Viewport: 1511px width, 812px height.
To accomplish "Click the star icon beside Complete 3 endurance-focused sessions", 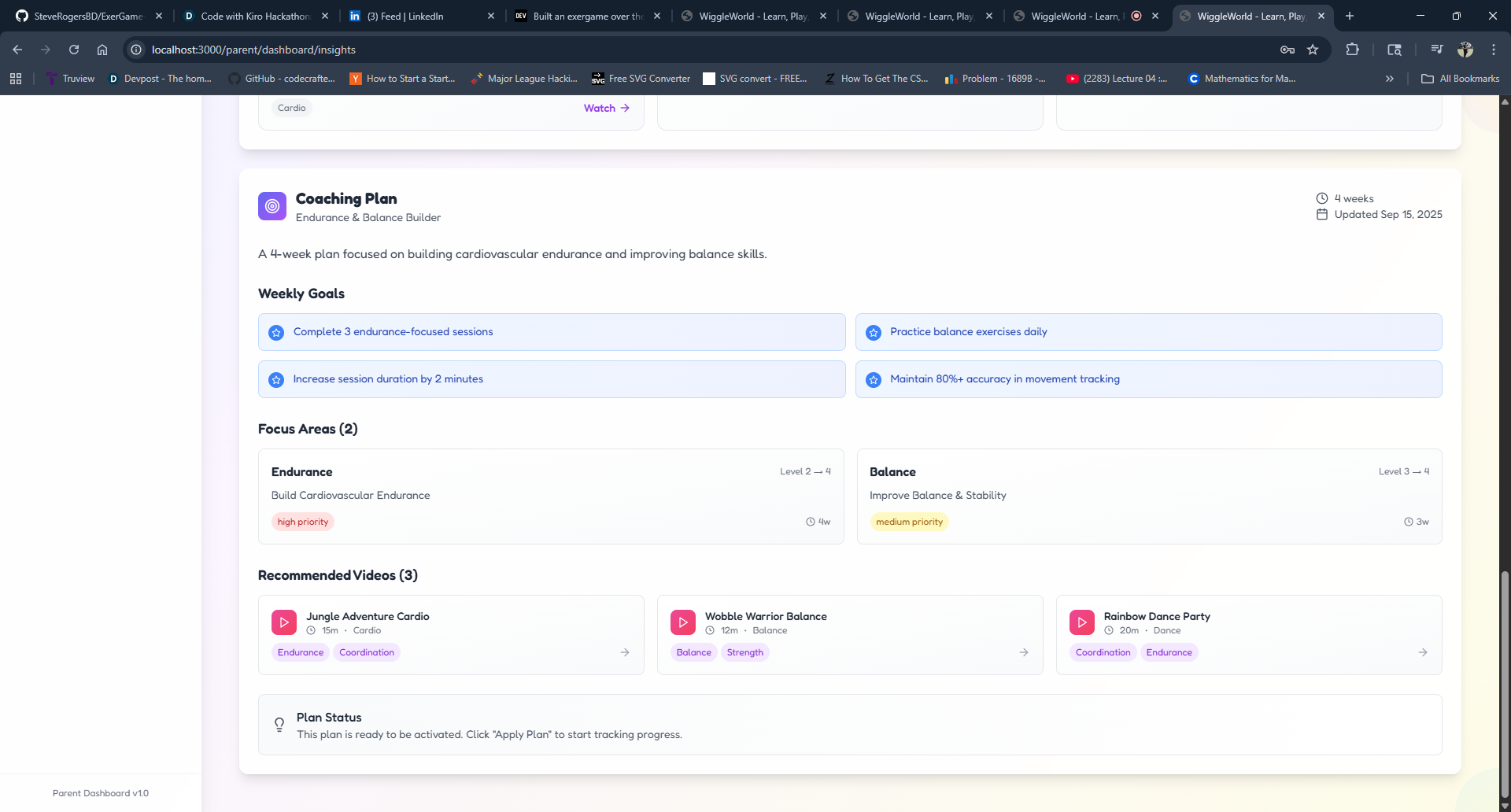I will tap(276, 333).
